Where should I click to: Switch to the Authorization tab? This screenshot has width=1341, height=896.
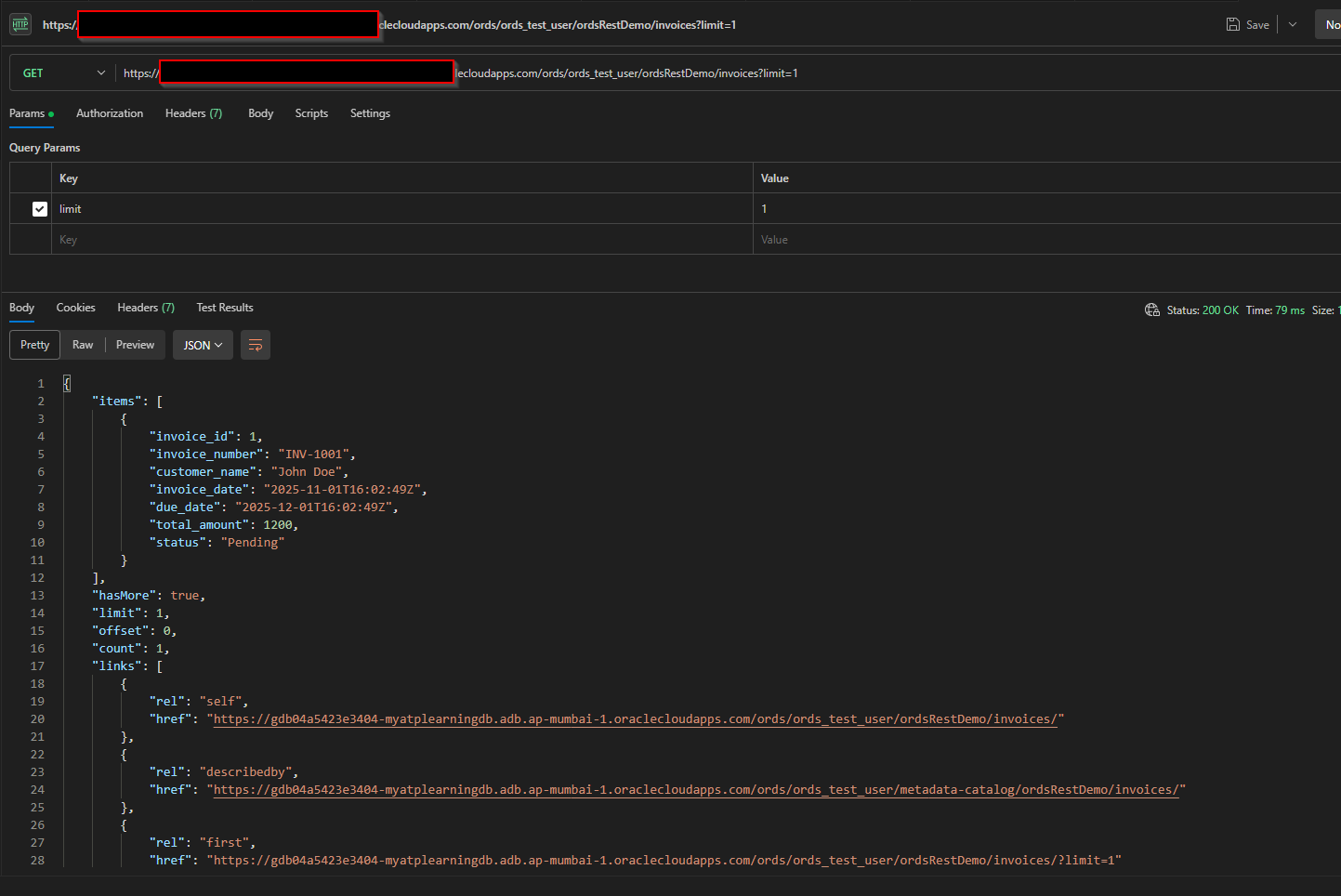[110, 113]
